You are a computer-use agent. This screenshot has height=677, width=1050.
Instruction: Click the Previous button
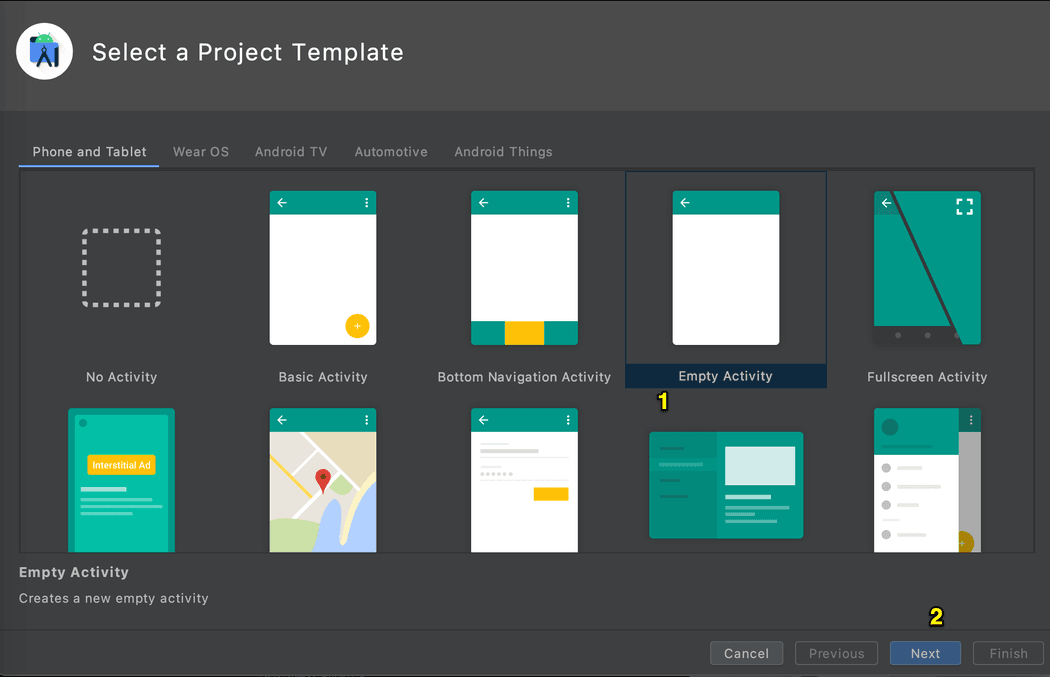pos(836,653)
